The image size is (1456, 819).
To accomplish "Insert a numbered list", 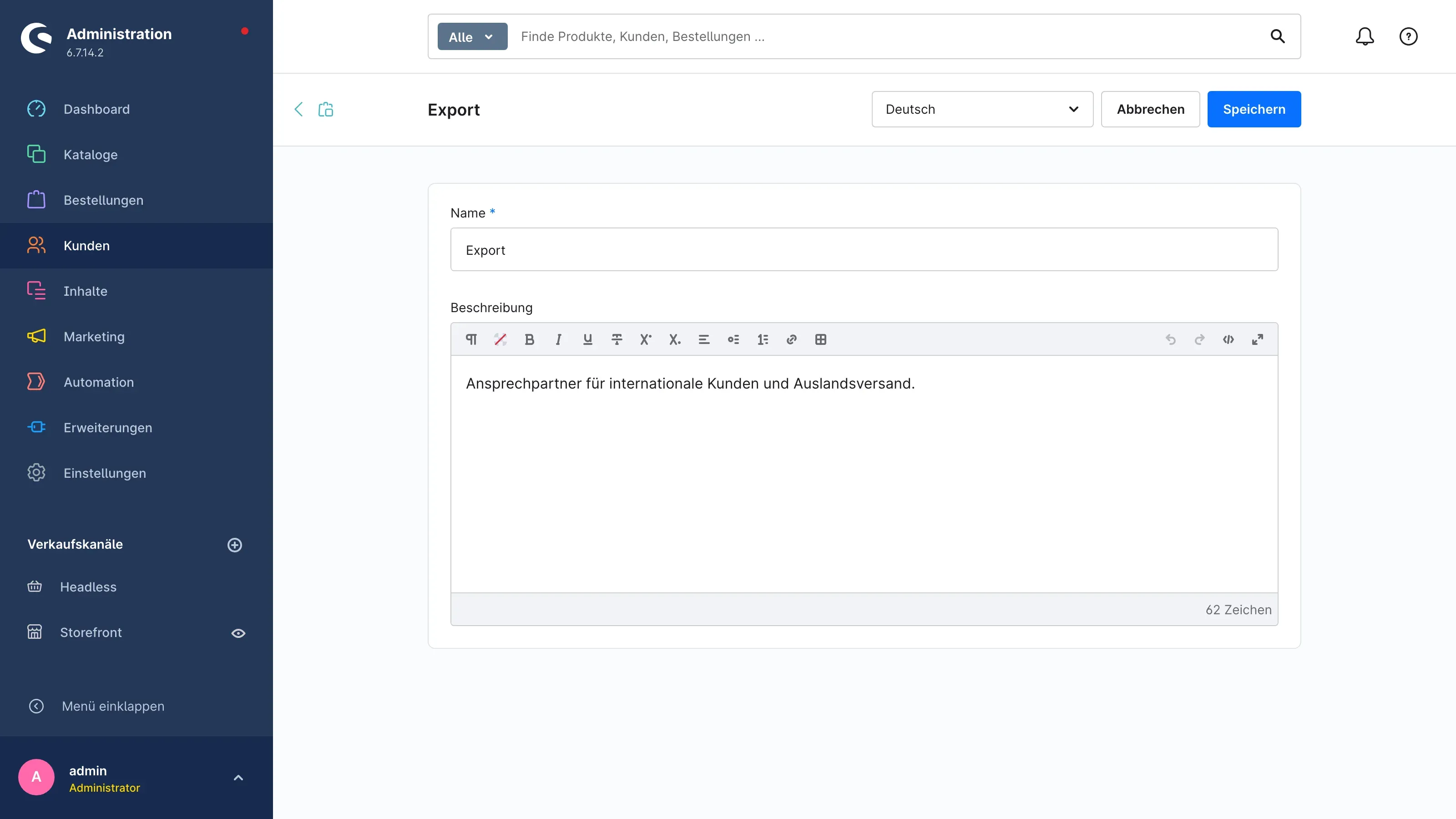I will point(763,339).
